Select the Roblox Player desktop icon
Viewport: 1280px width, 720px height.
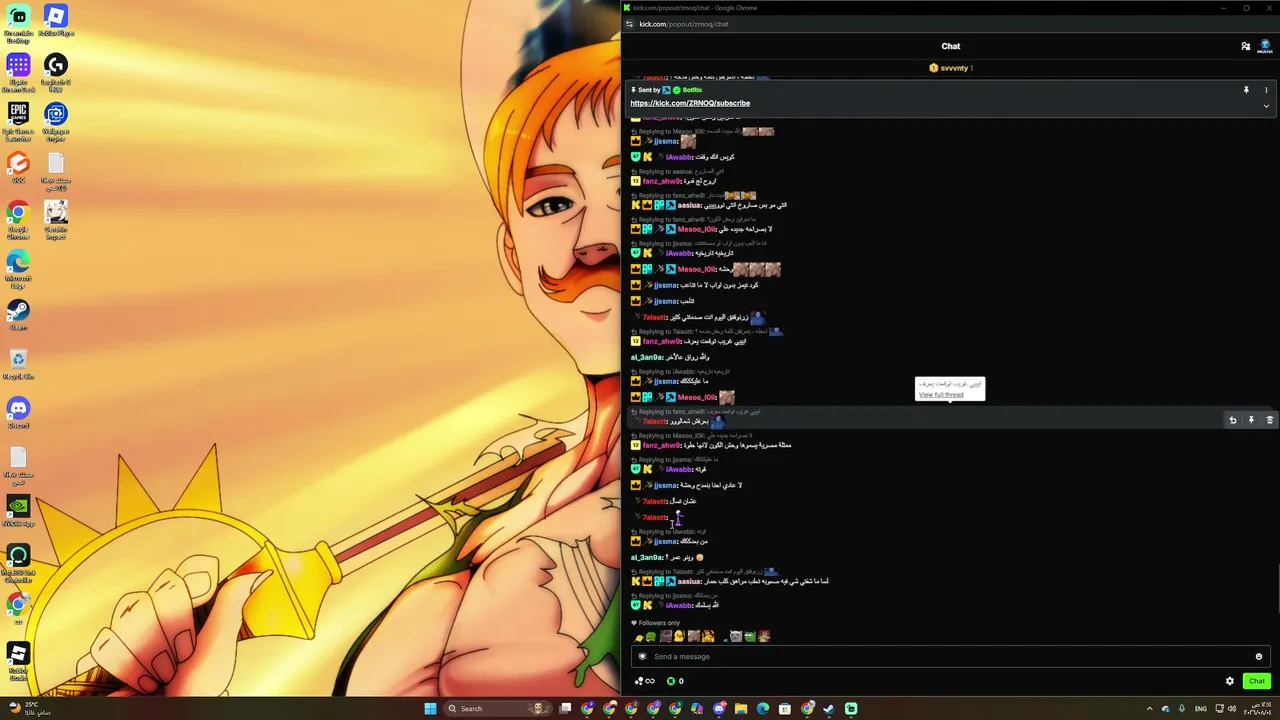coord(56,22)
